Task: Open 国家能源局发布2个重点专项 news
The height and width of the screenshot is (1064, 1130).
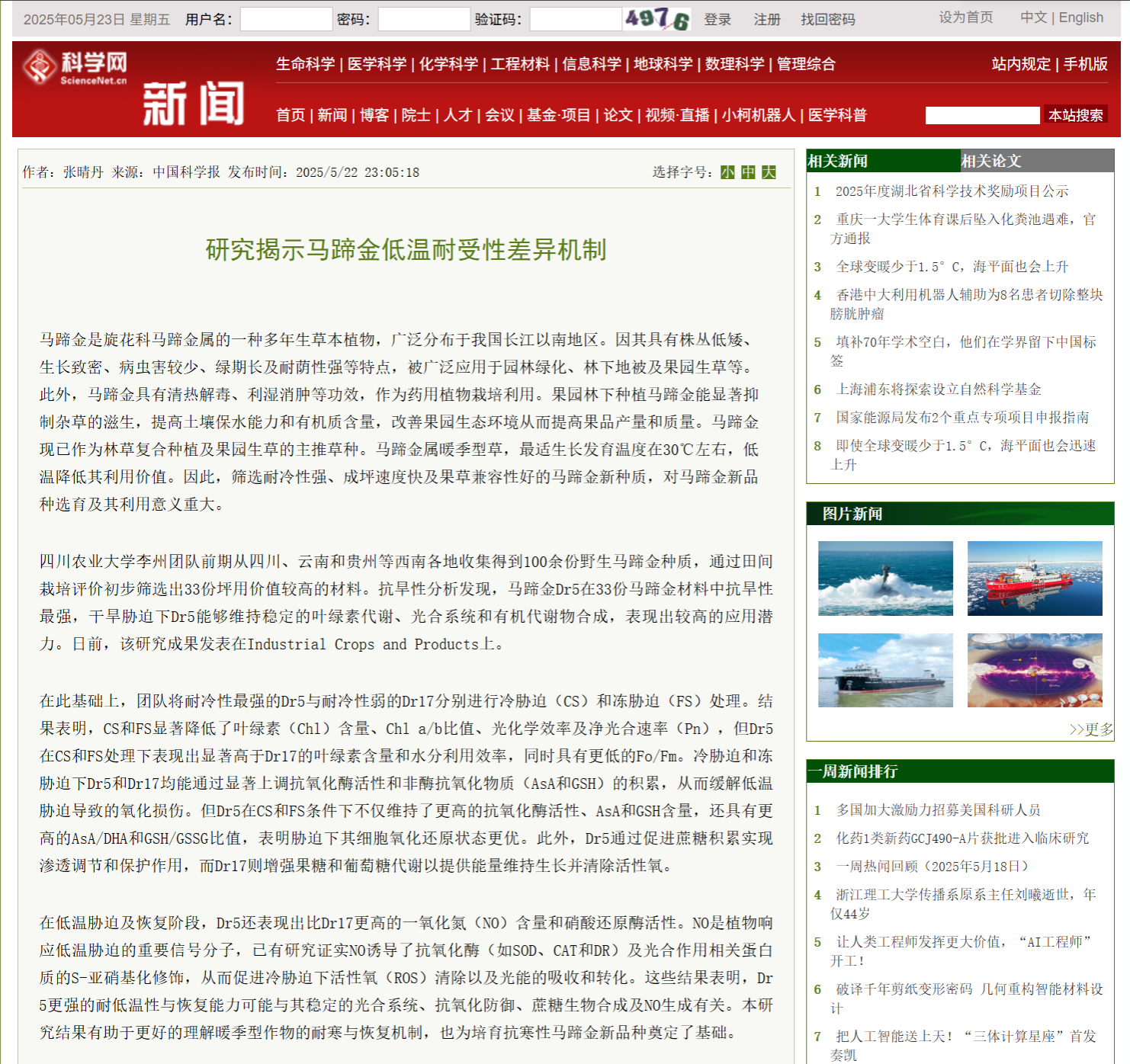Action: click(962, 418)
